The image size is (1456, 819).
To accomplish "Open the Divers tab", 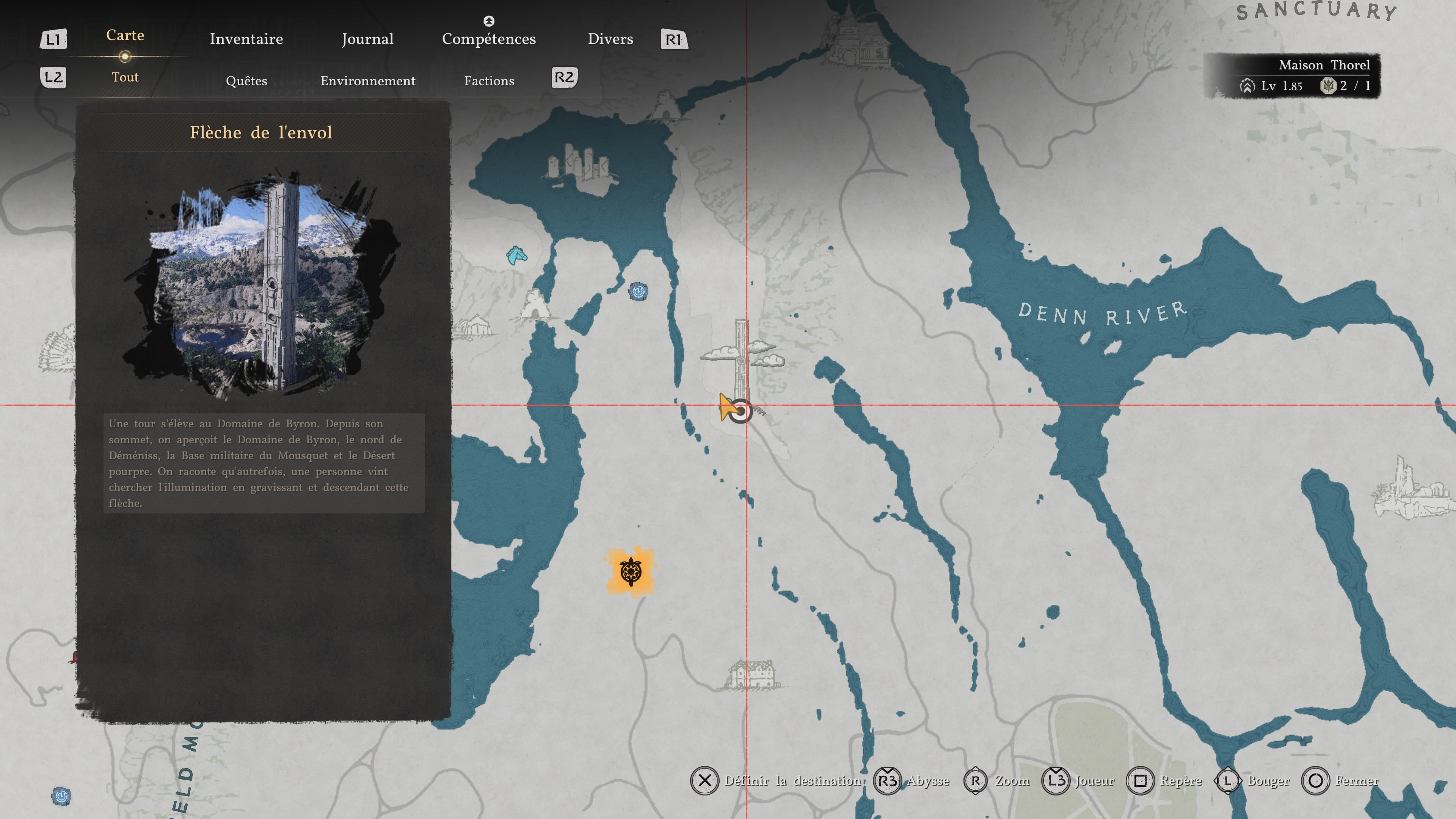I will point(610,38).
